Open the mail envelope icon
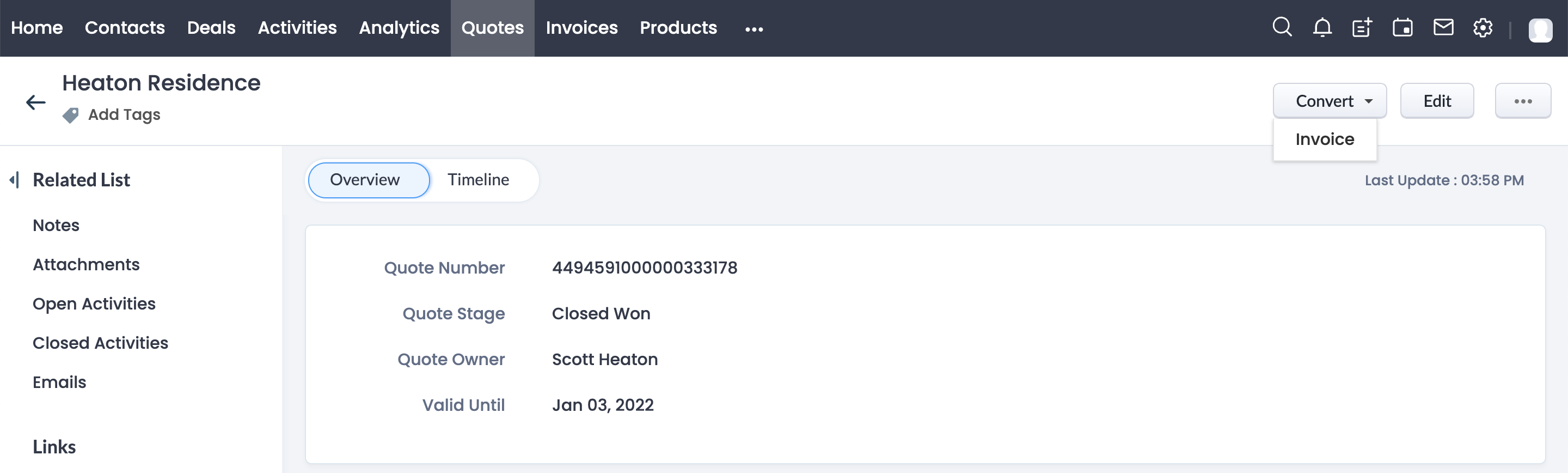The image size is (1568, 473). [x=1443, y=27]
